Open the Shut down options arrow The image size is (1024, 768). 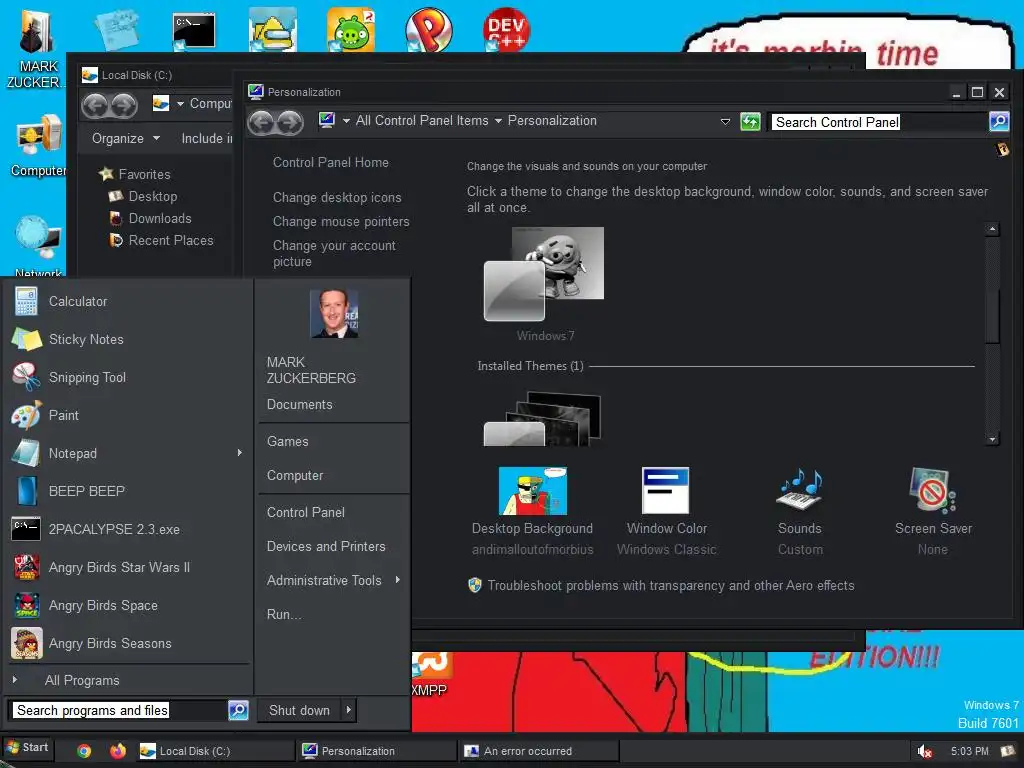point(349,710)
